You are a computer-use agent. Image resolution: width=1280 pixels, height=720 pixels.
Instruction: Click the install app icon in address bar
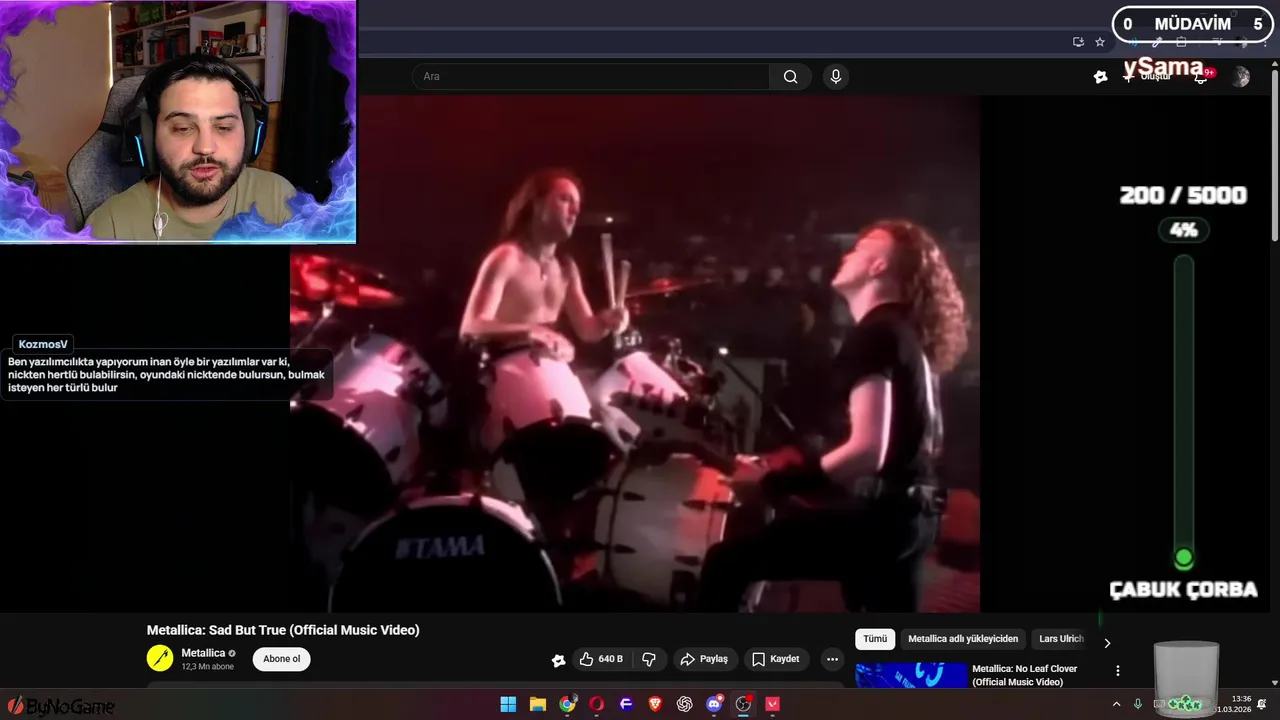click(1078, 42)
